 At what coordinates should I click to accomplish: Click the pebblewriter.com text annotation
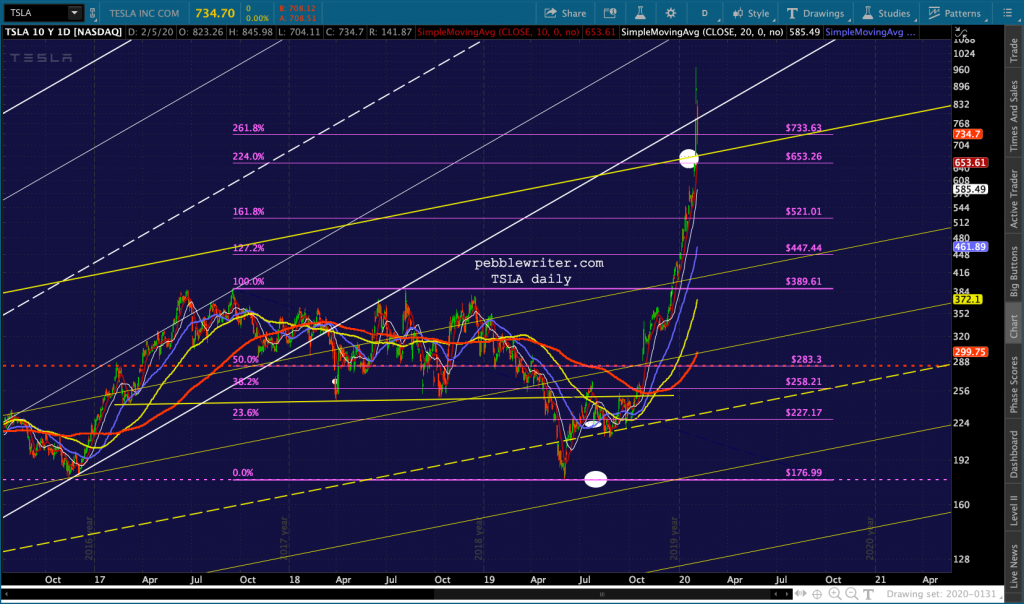click(539, 262)
